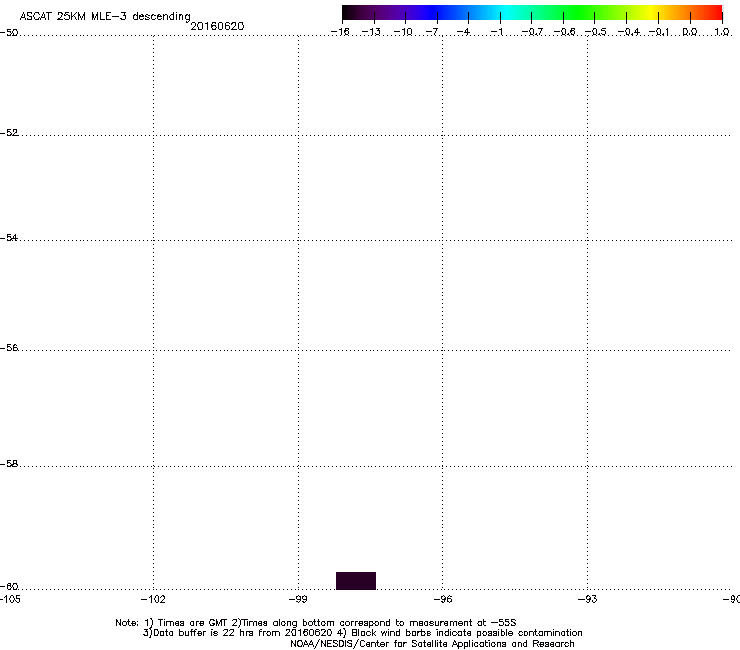Click the "-58" latitude axis label
The image size is (740, 650).
9,464
